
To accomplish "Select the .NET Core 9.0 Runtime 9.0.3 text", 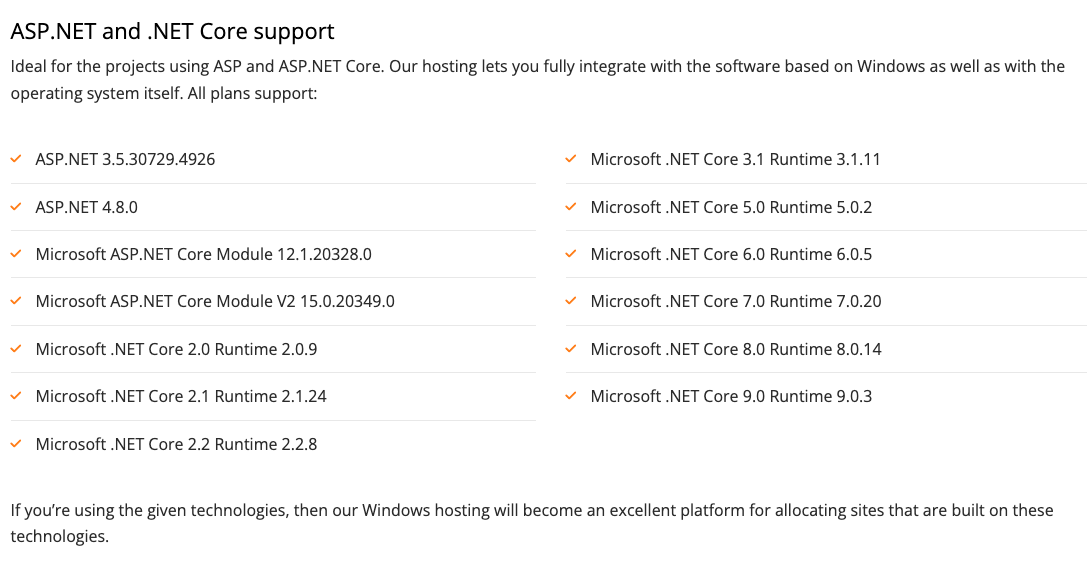I will point(731,396).
